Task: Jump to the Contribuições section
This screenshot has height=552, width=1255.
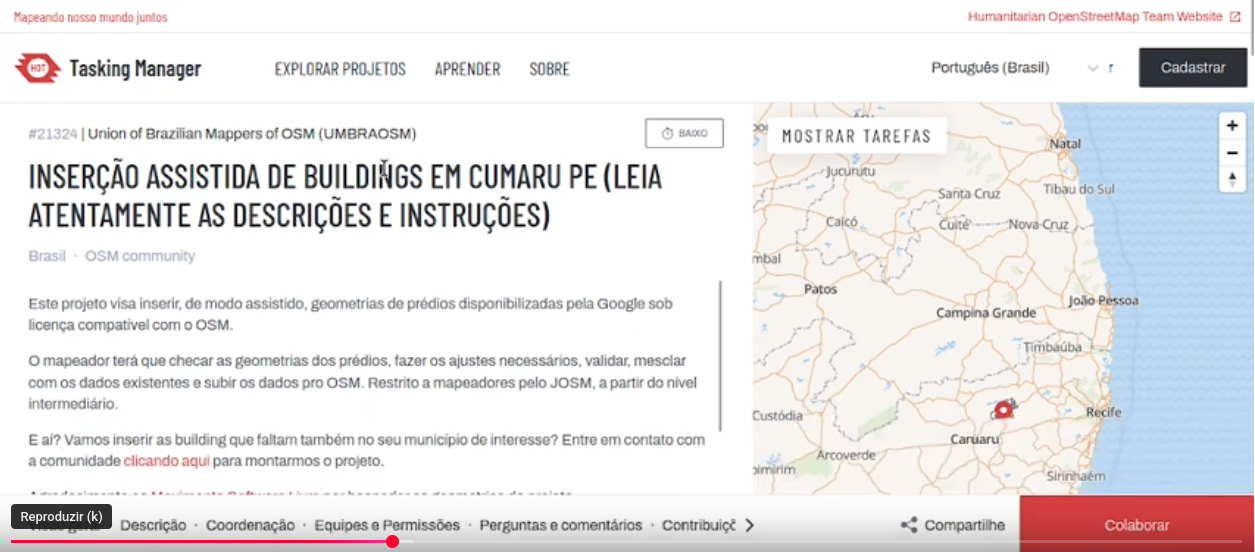Action: (x=699, y=525)
